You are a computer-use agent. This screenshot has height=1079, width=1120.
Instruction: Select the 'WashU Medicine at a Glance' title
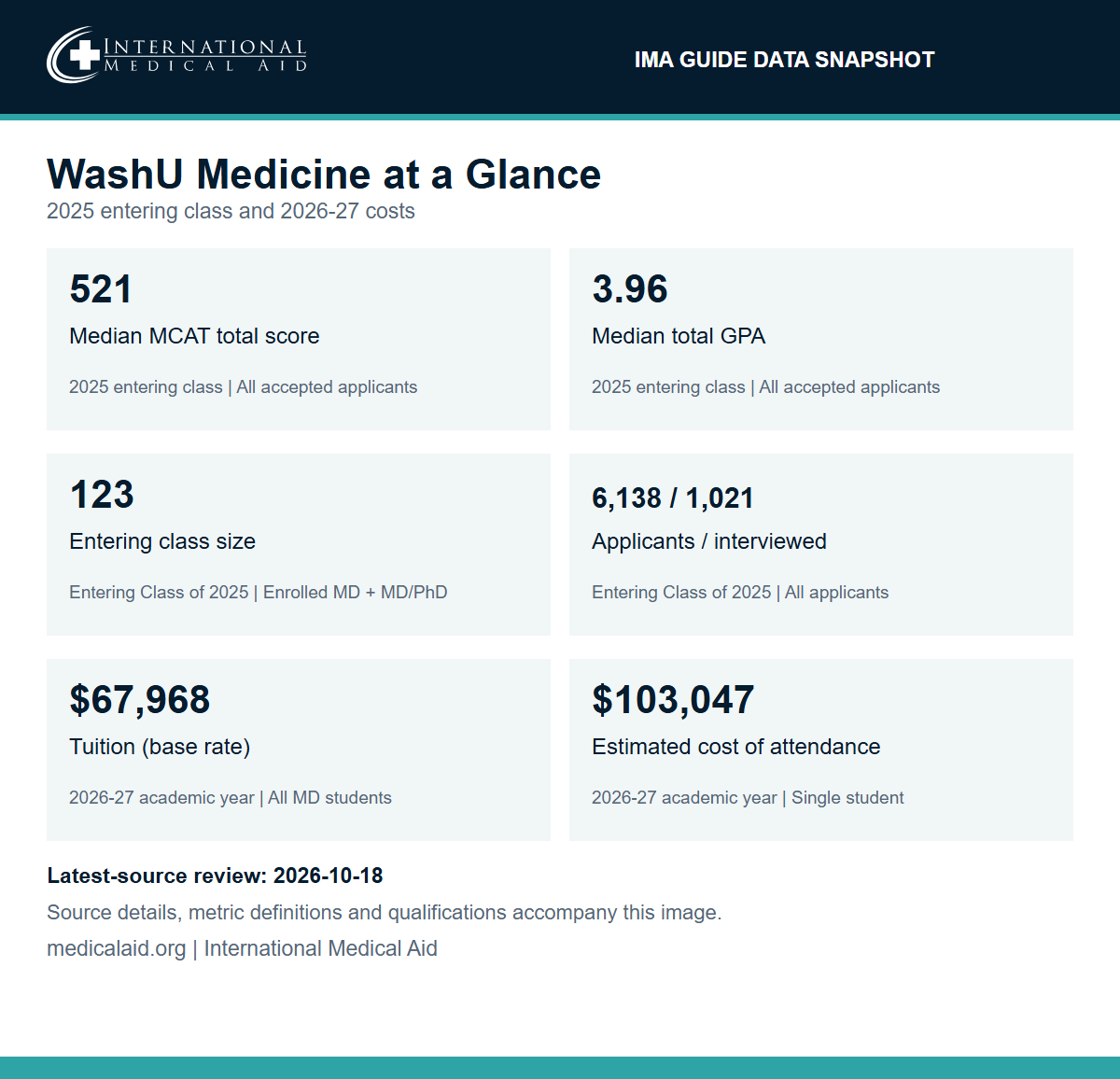click(324, 175)
